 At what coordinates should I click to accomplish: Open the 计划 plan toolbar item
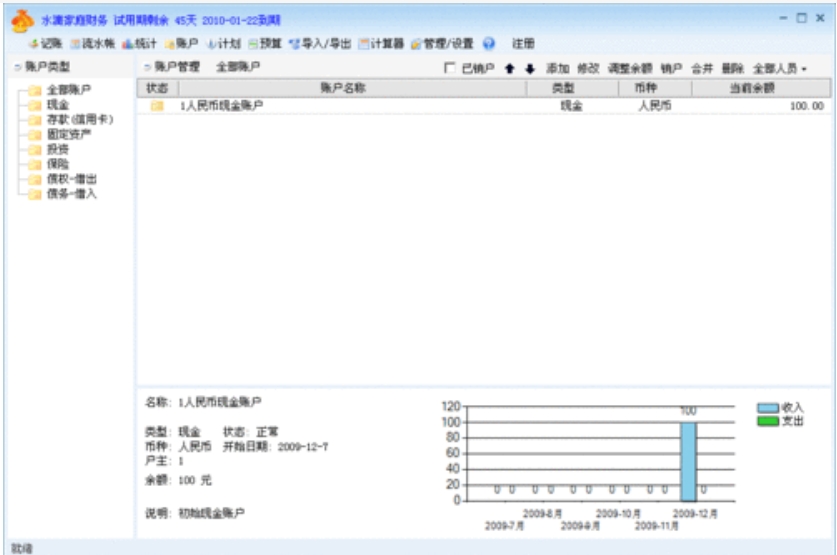click(x=224, y=44)
